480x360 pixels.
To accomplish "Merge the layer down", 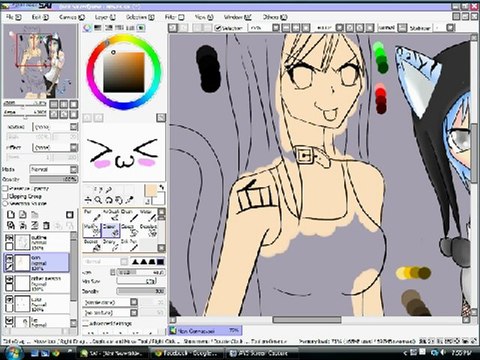I will 23,226.
